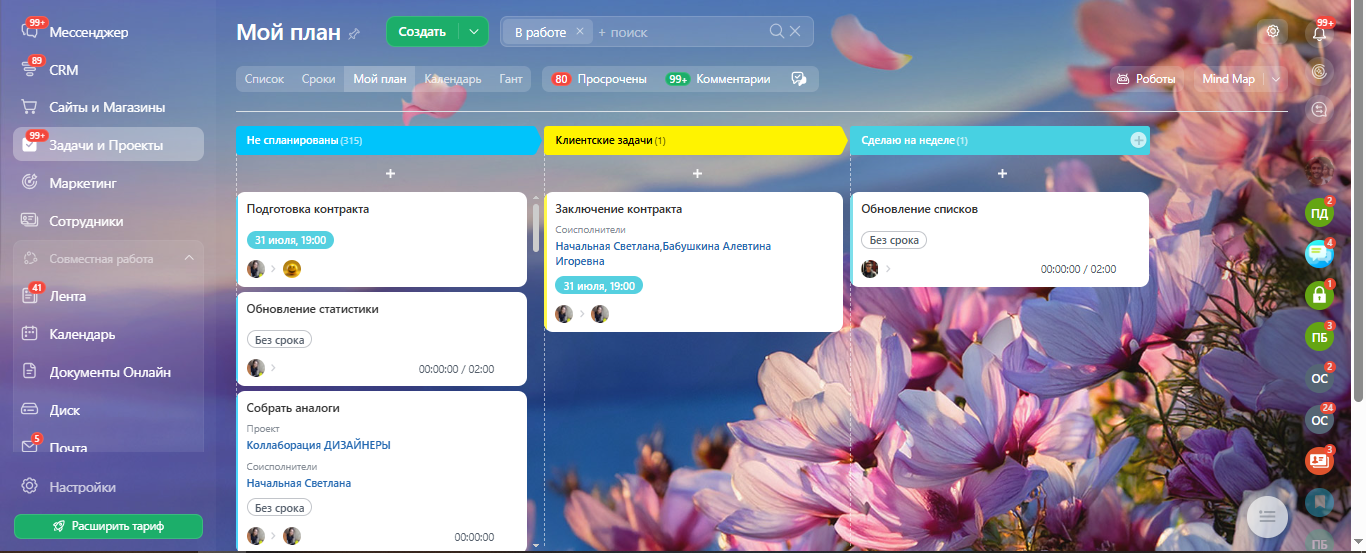Open the chat search icon in right panel
This screenshot has width=1366, height=553.
tap(1320, 108)
